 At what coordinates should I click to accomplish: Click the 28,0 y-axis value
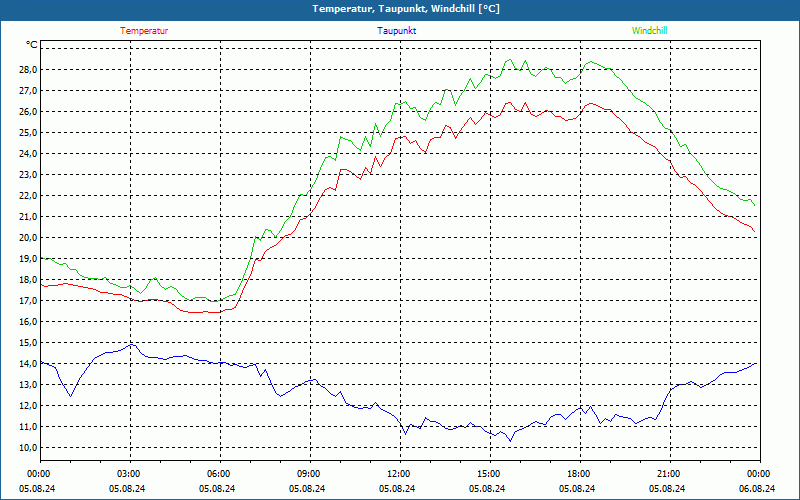click(29, 70)
